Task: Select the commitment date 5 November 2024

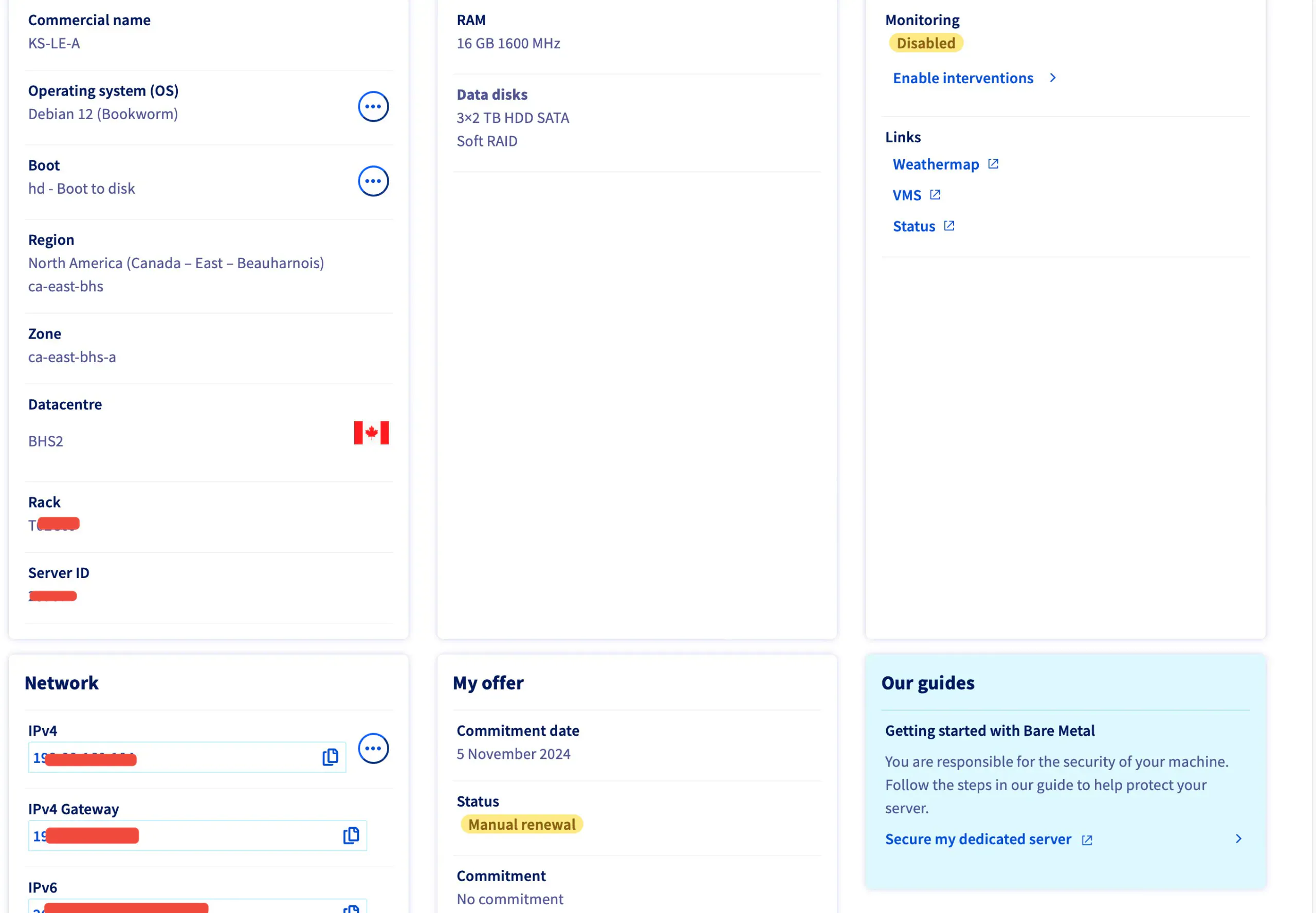Action: tap(514, 754)
